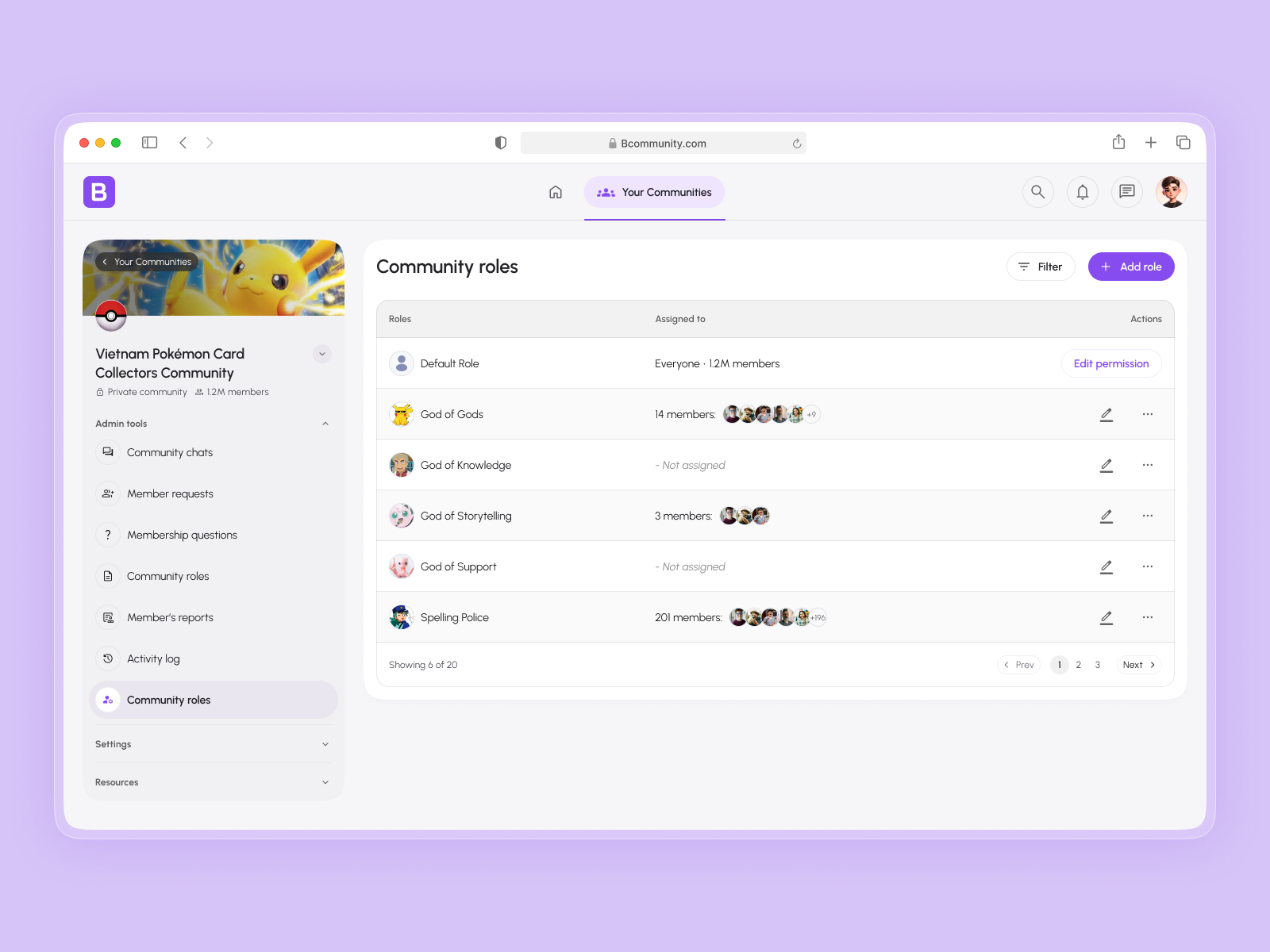The height and width of the screenshot is (952, 1270).
Task: Reload the page
Action: point(797,144)
